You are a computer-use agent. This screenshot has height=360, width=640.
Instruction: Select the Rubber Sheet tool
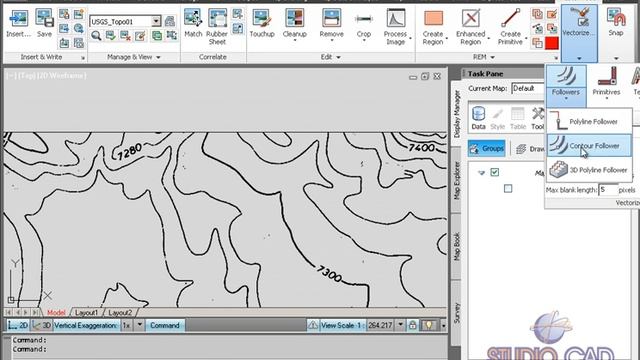pyautogui.click(x=217, y=27)
